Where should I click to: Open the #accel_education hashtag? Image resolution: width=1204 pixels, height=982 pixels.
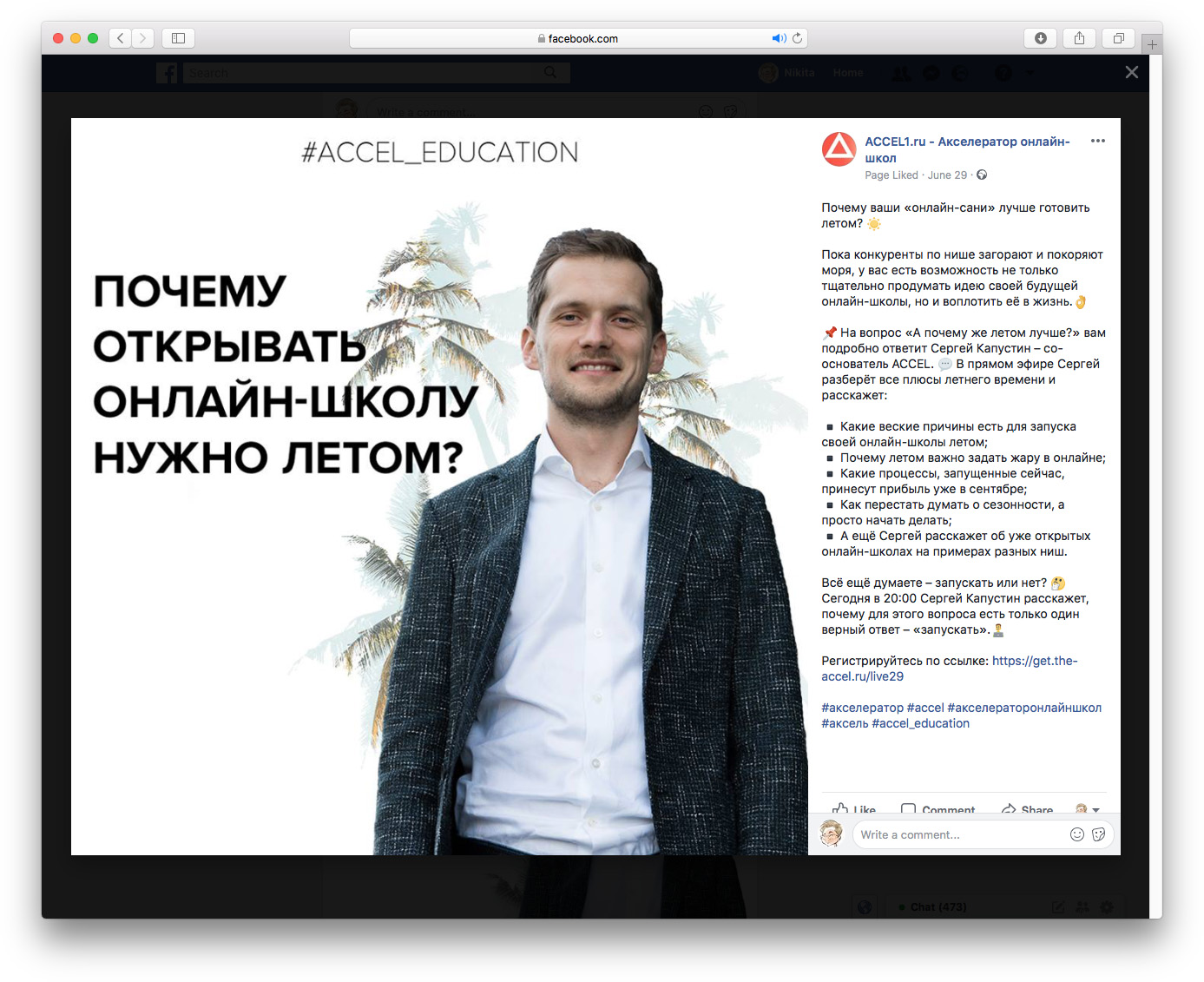pos(920,723)
